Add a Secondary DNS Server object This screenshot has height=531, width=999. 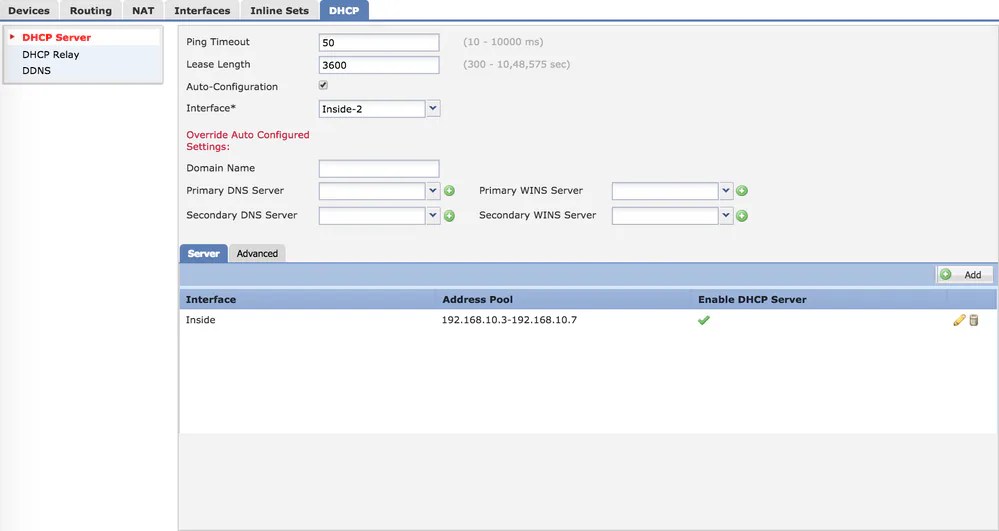pos(449,216)
